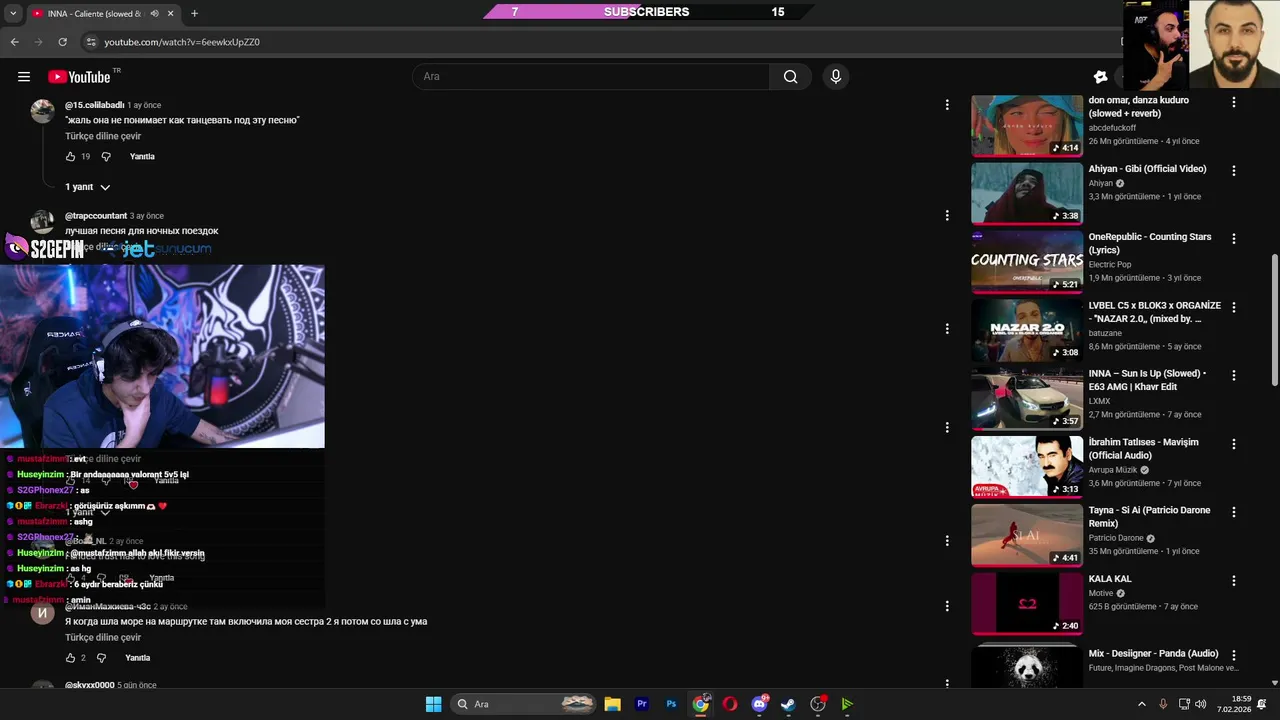Open the NAZAR 2.0 video thumbnail
The width and height of the screenshot is (1280, 720).
coord(1027,330)
